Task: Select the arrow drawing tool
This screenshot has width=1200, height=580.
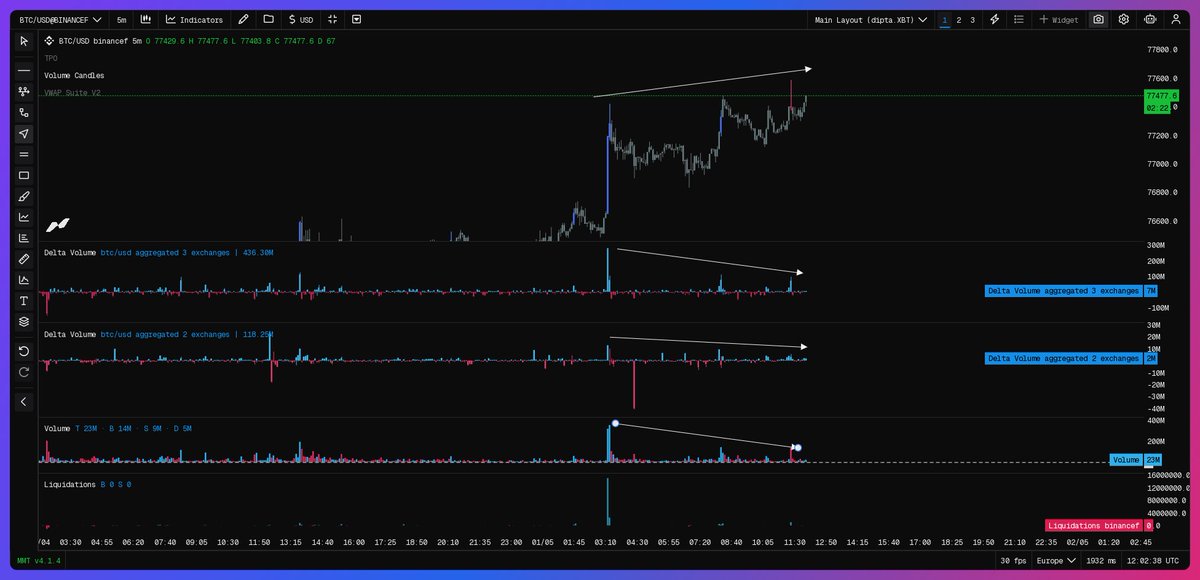Action: [x=24, y=133]
